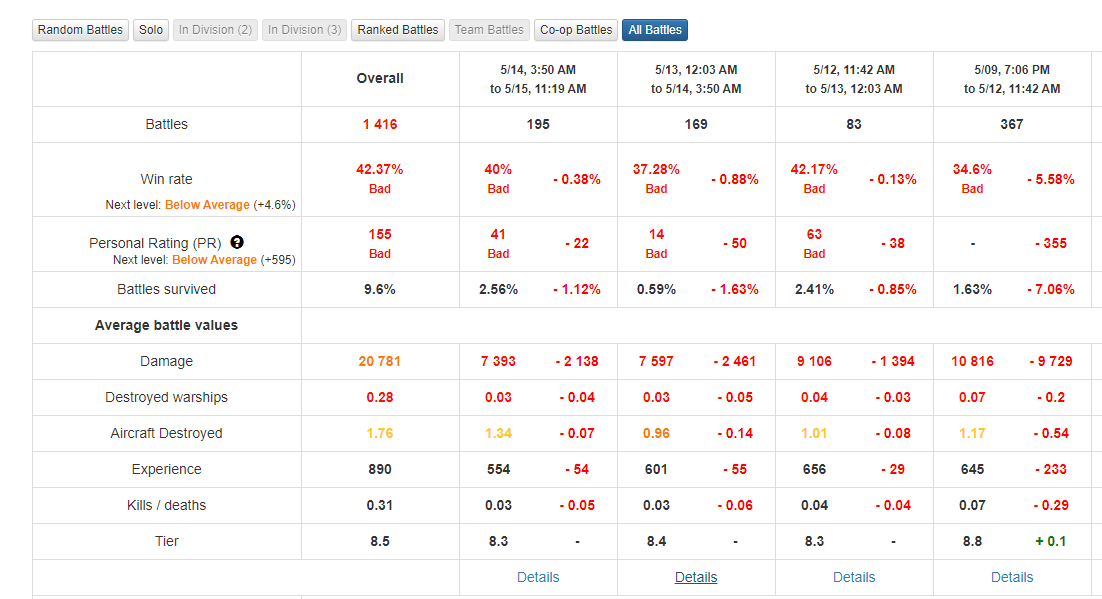Open Details for 5/14 to 5/15 period

point(538,577)
